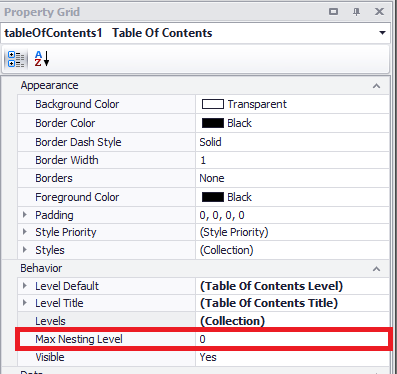Screen dimensions: 397x374
Task: Expand the Style Priority property
Action: [25, 232]
